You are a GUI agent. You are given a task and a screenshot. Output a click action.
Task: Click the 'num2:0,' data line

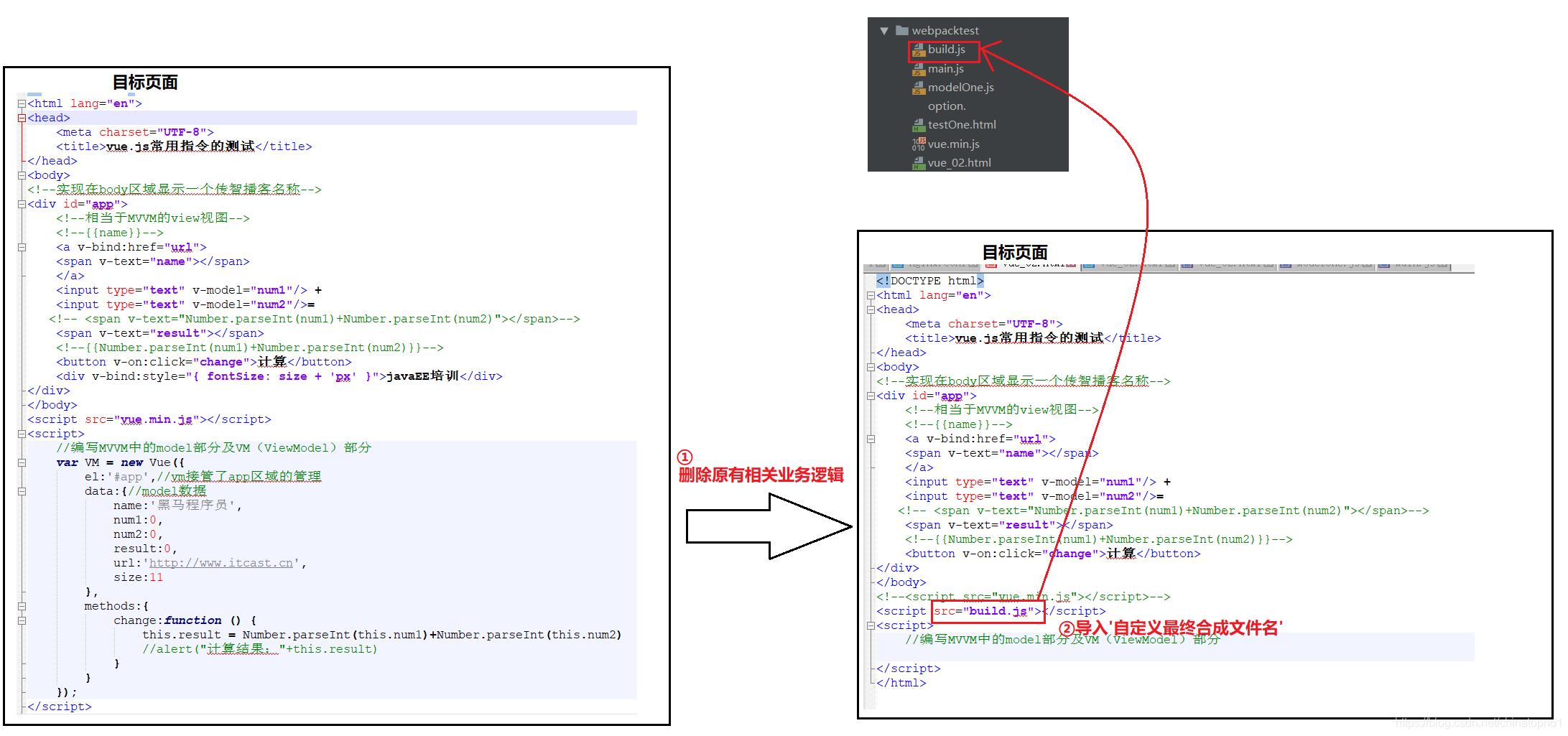point(138,534)
